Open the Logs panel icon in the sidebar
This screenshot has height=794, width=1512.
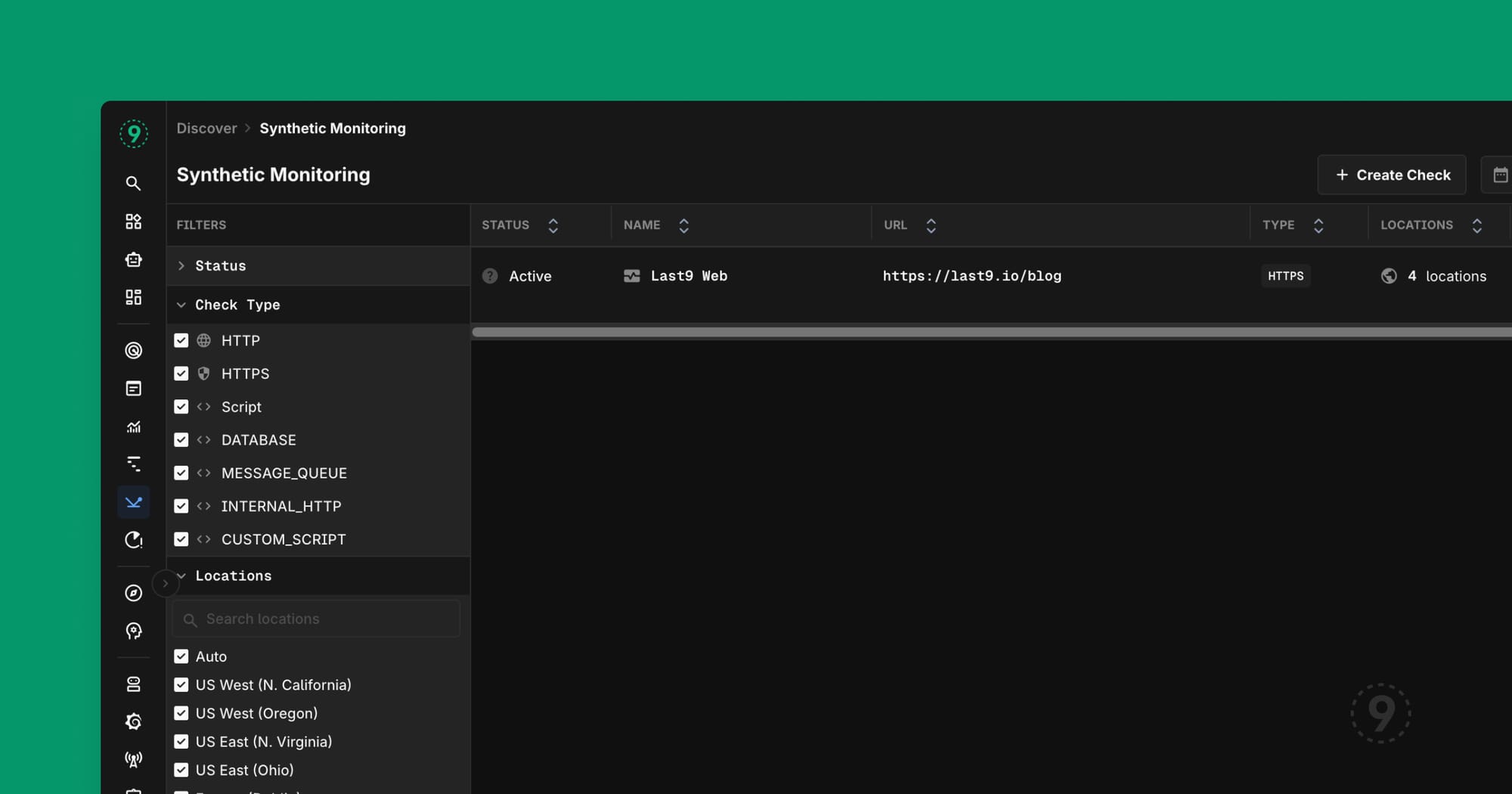coord(134,388)
